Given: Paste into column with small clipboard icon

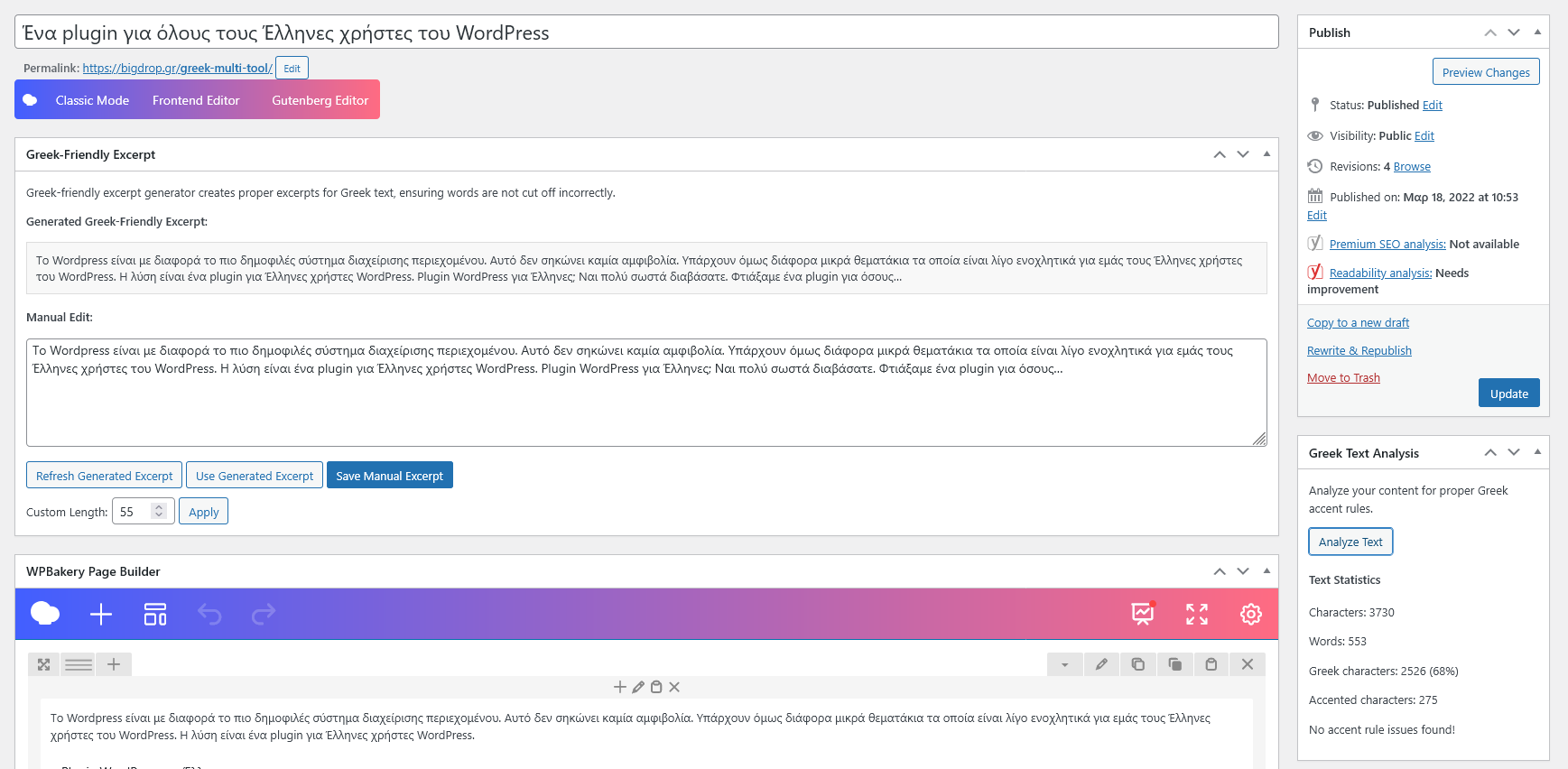Looking at the screenshot, I should point(656,687).
